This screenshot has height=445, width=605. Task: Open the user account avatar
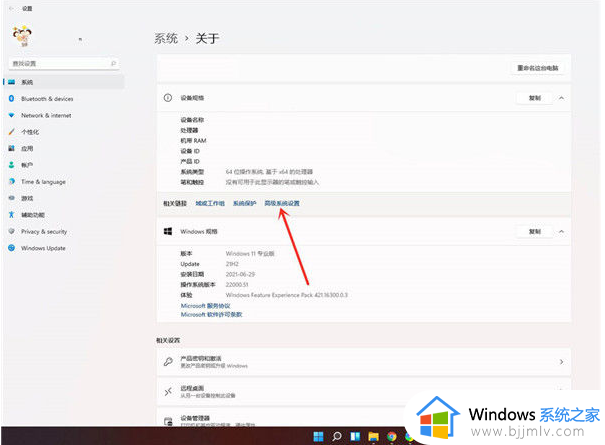[22, 36]
